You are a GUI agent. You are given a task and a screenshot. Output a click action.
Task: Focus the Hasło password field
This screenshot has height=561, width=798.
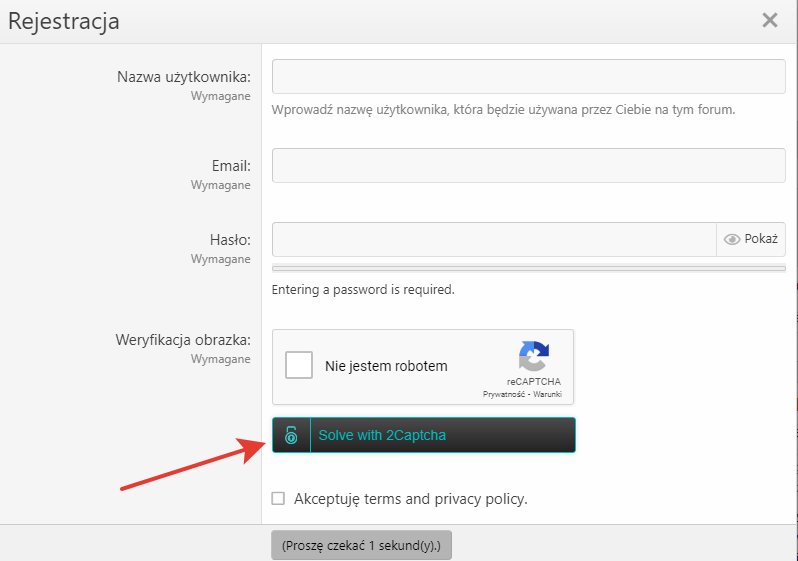tap(494, 240)
